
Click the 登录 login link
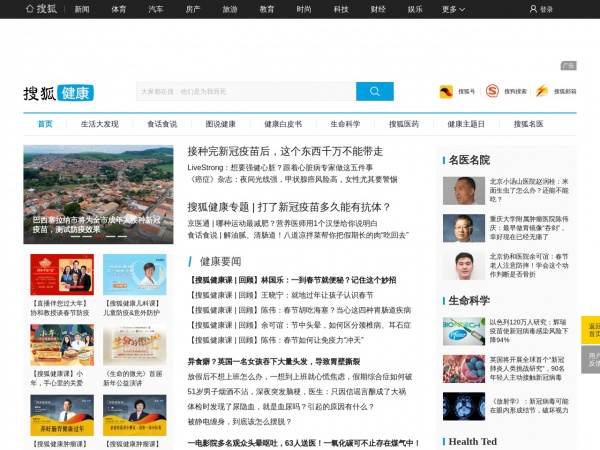pos(546,9)
